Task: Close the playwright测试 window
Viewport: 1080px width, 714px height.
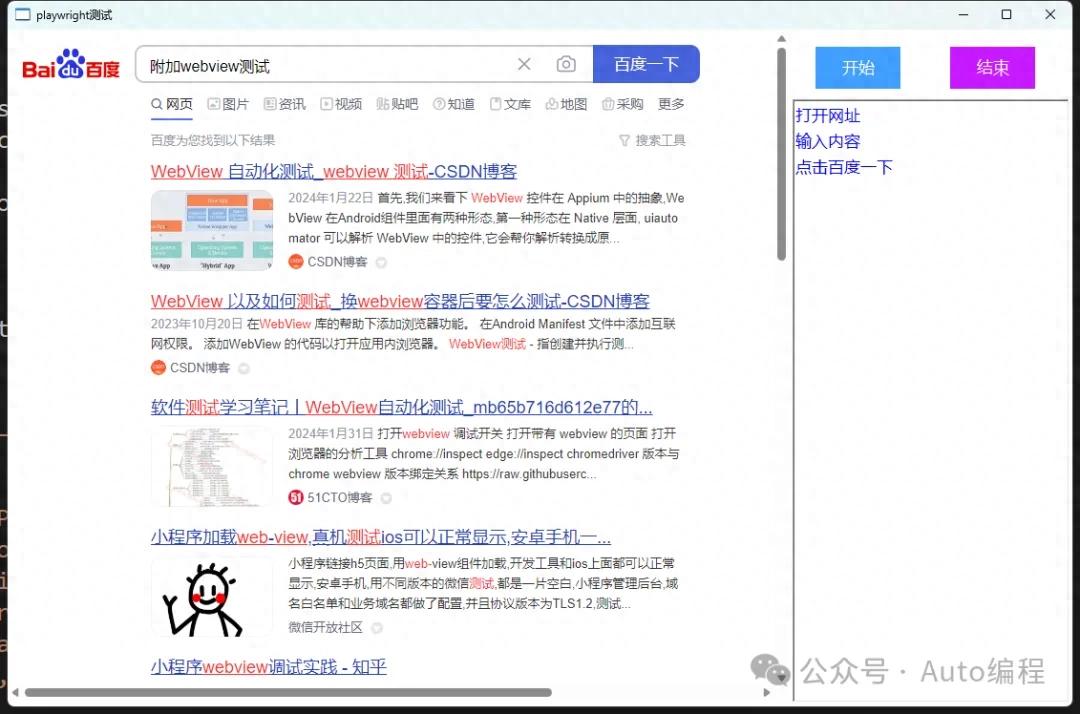Action: pyautogui.click(x=1050, y=14)
